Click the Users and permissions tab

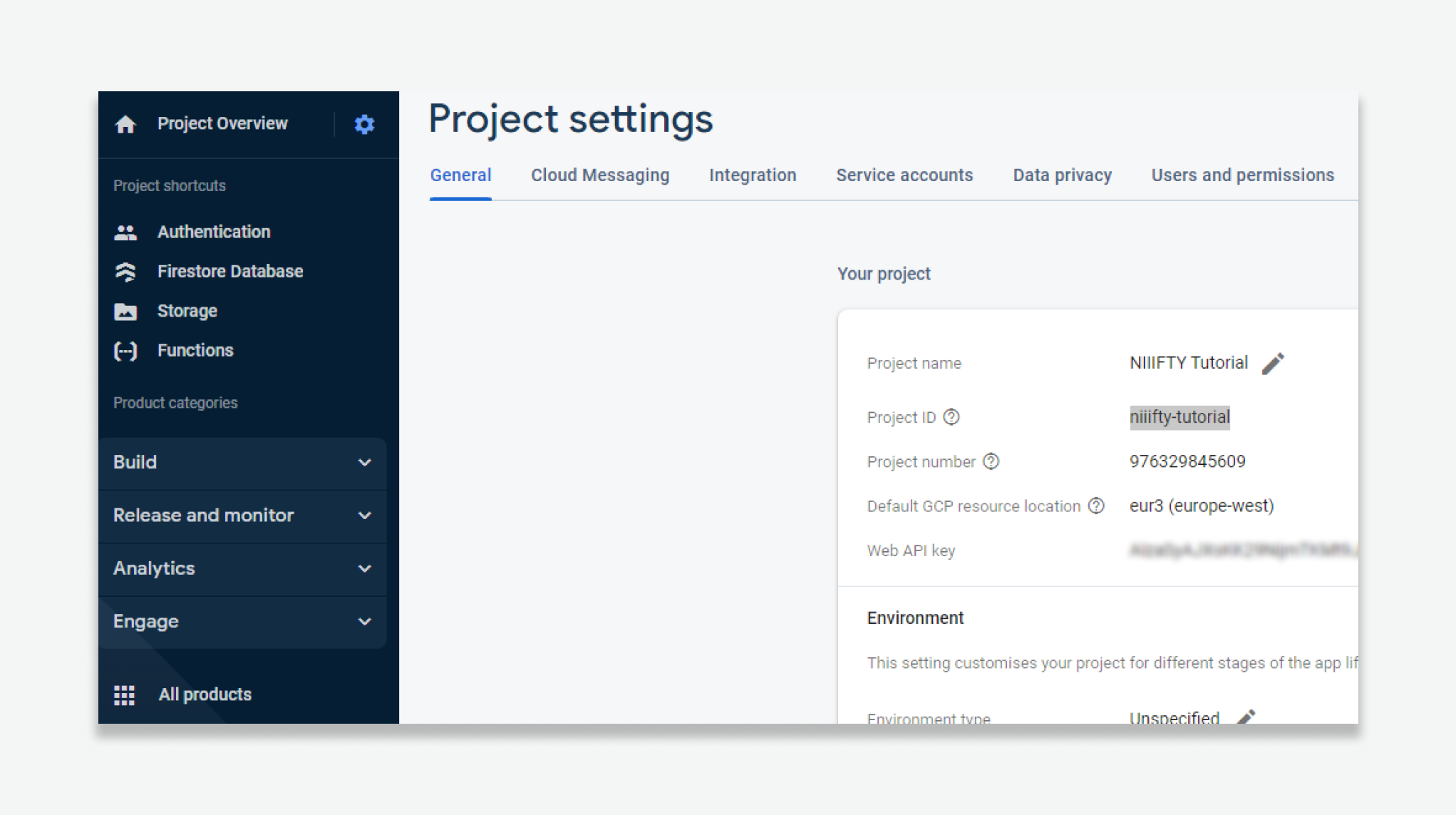(1242, 175)
